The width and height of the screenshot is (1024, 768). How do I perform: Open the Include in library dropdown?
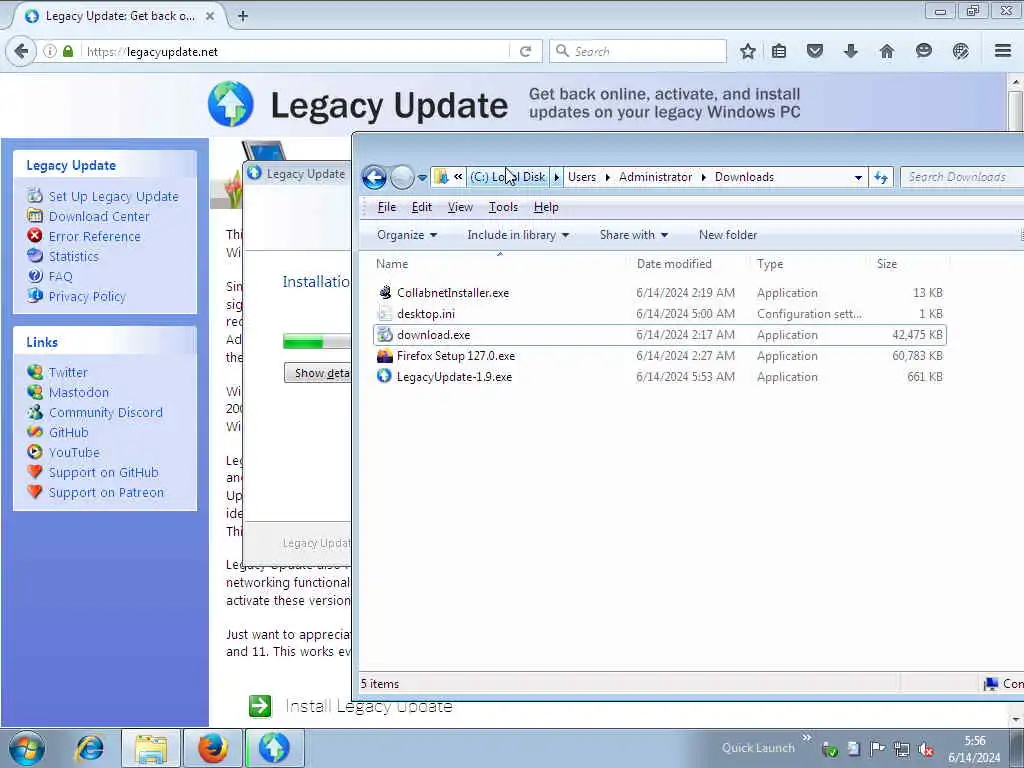point(518,235)
